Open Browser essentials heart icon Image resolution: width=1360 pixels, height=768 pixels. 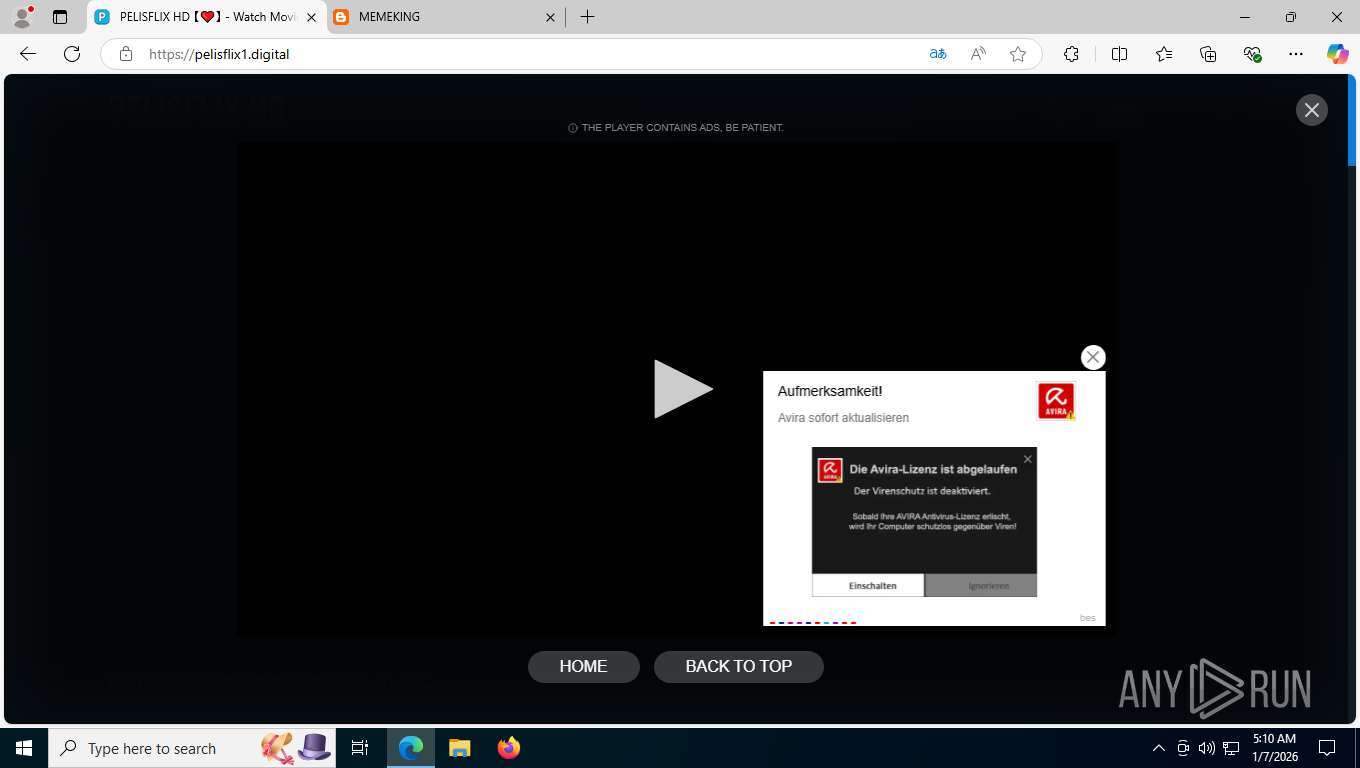pos(1252,54)
